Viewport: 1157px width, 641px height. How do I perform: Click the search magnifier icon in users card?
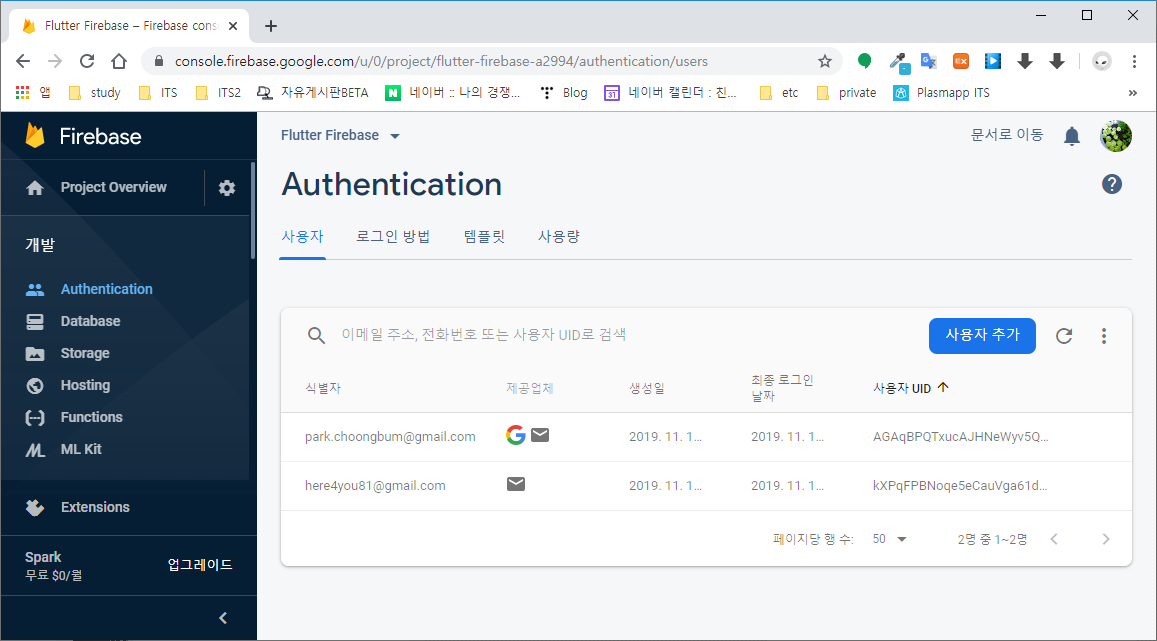[x=317, y=336]
